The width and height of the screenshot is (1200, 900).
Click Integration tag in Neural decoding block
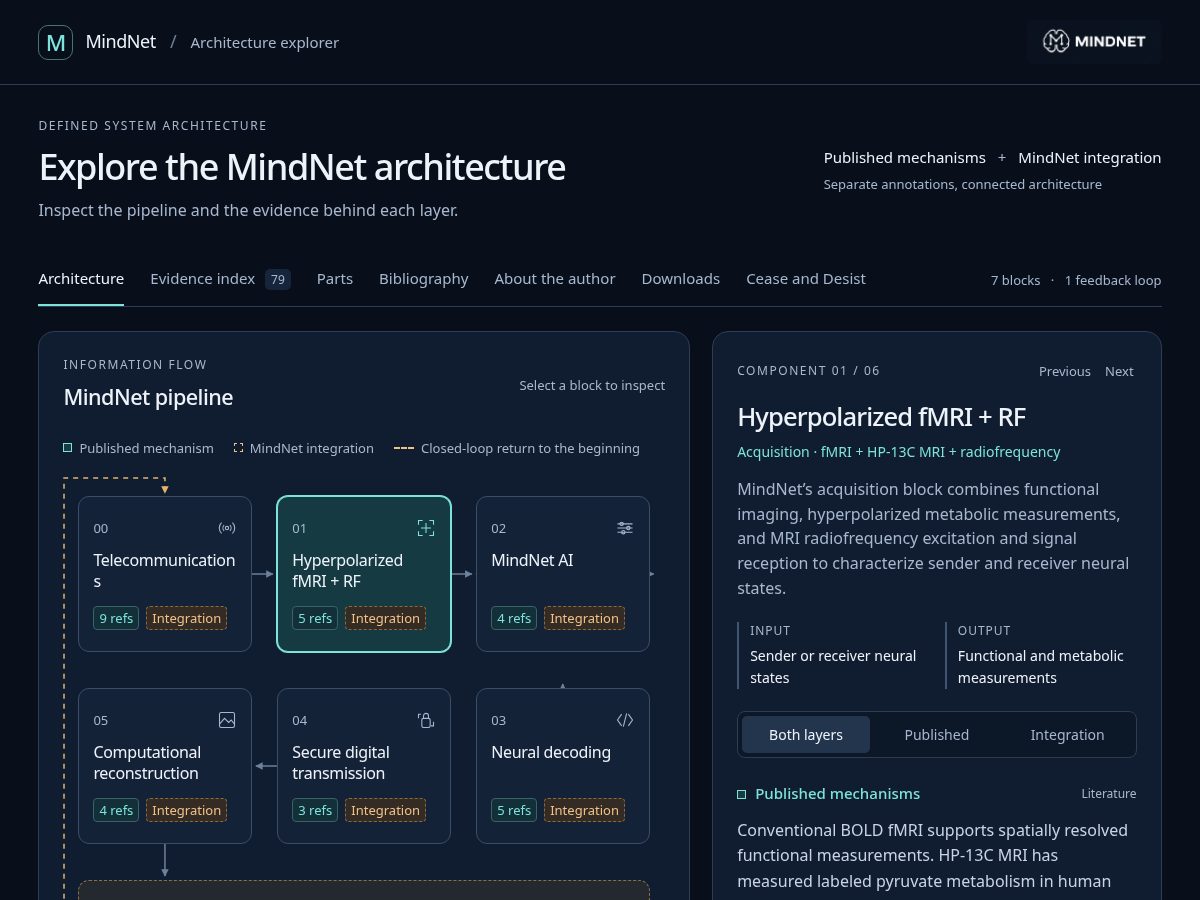585,810
